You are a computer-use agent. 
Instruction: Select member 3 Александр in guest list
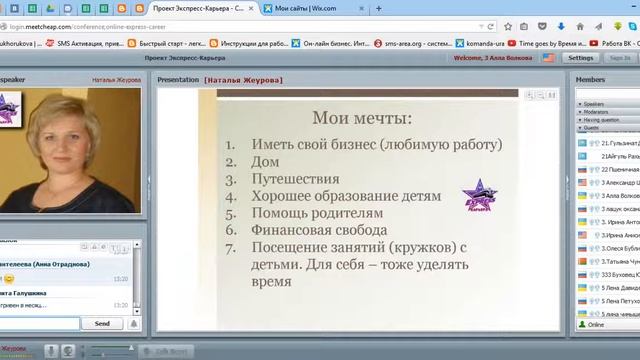coord(608,182)
